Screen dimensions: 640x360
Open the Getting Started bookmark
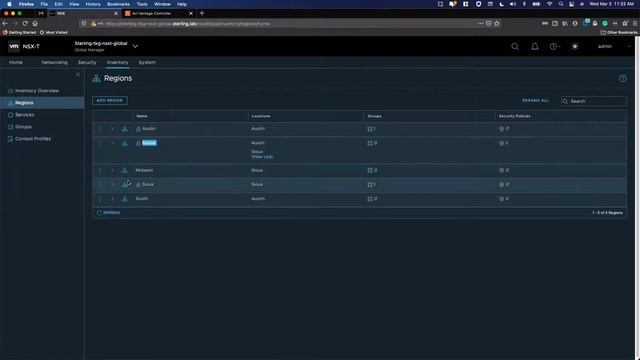(x=20, y=32)
